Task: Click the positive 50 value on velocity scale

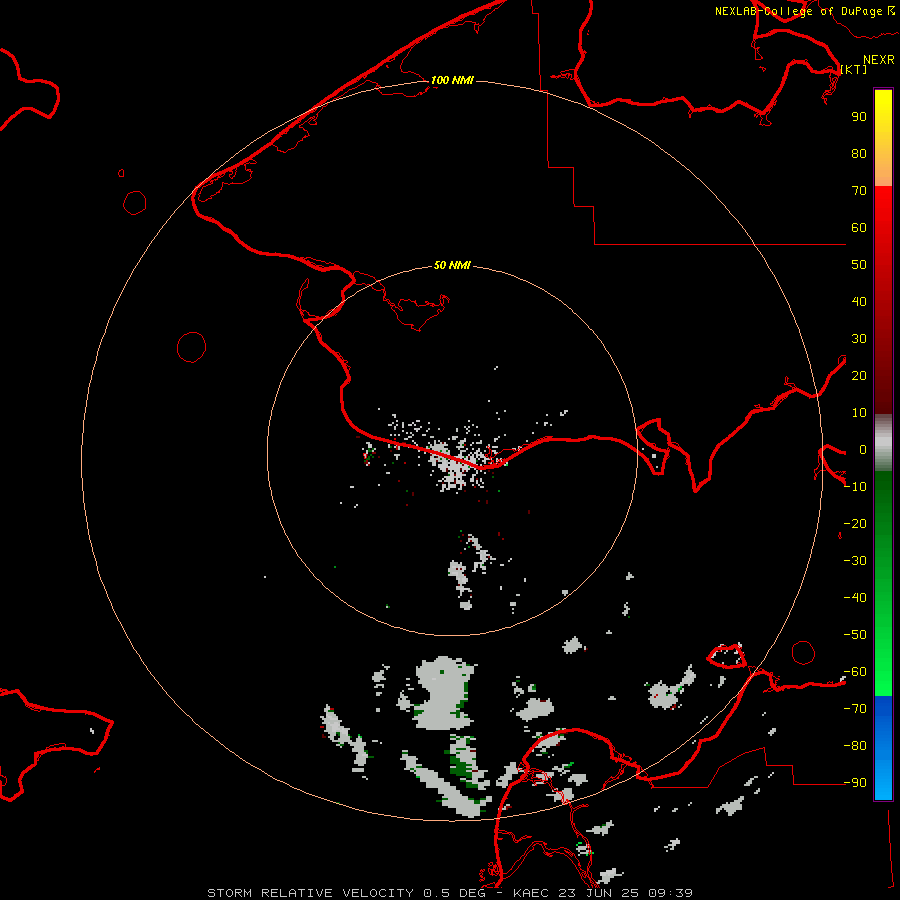Action: click(859, 265)
